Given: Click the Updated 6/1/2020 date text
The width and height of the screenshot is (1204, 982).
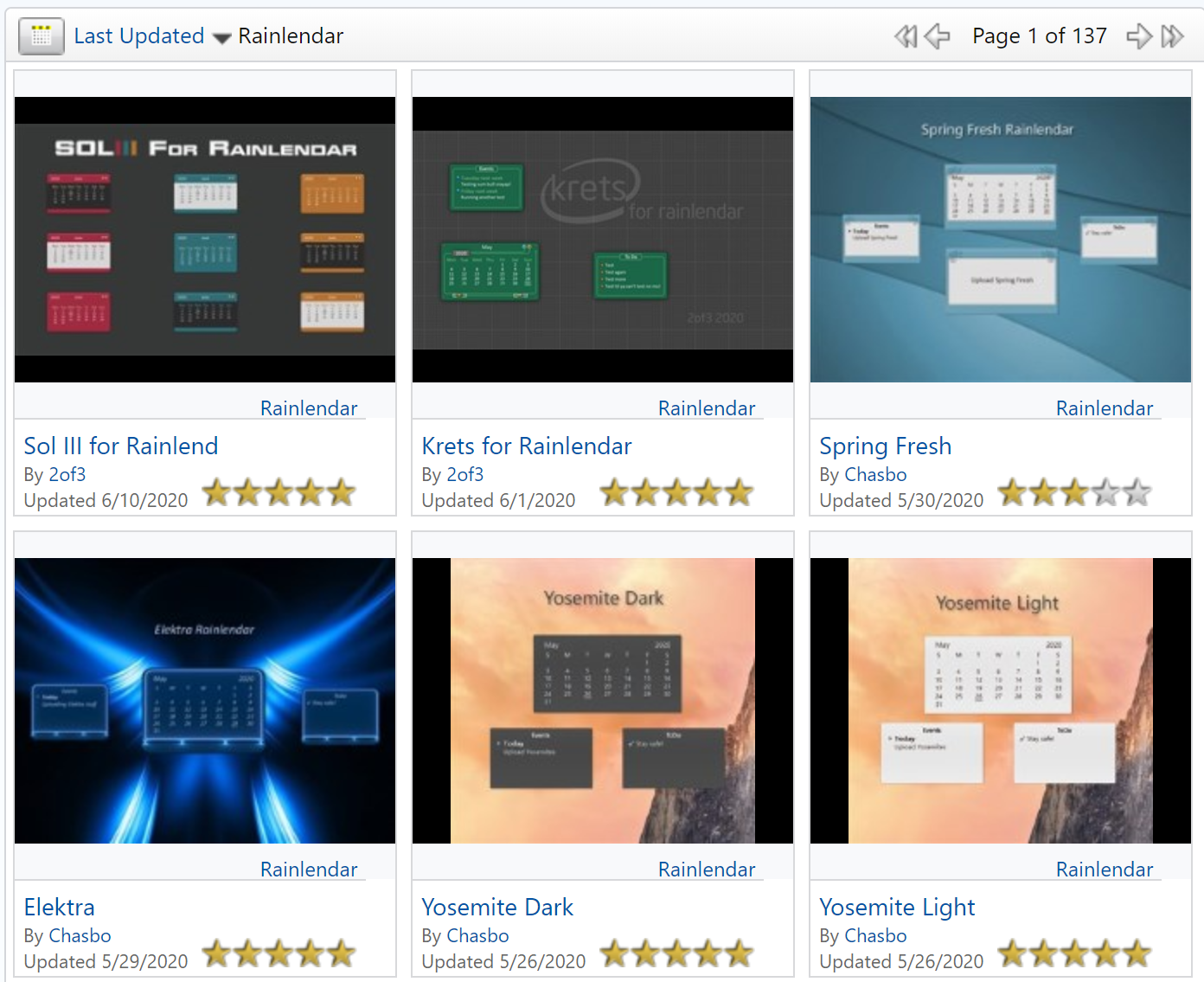Looking at the screenshot, I should [498, 501].
